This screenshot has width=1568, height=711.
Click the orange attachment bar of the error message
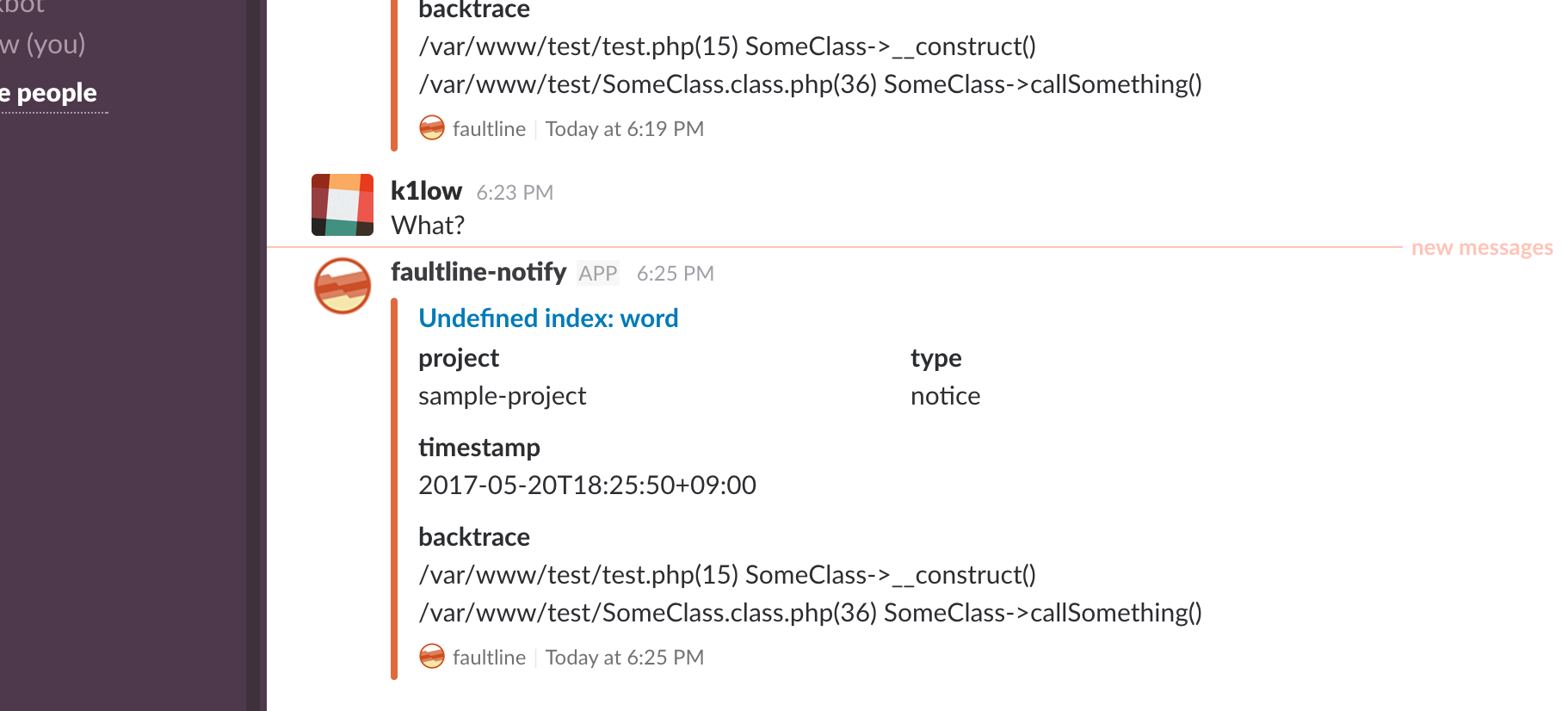click(394, 482)
